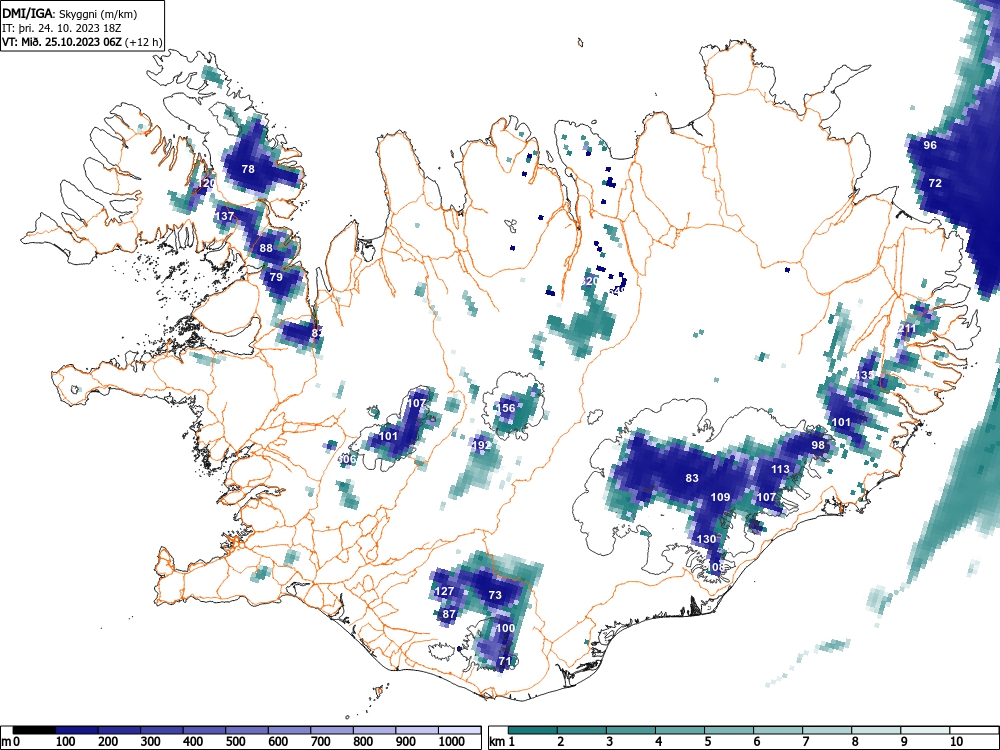
Task: Click the valid time 'VT: Mið. 25.10.2023 06Z'
Action: 62,42
